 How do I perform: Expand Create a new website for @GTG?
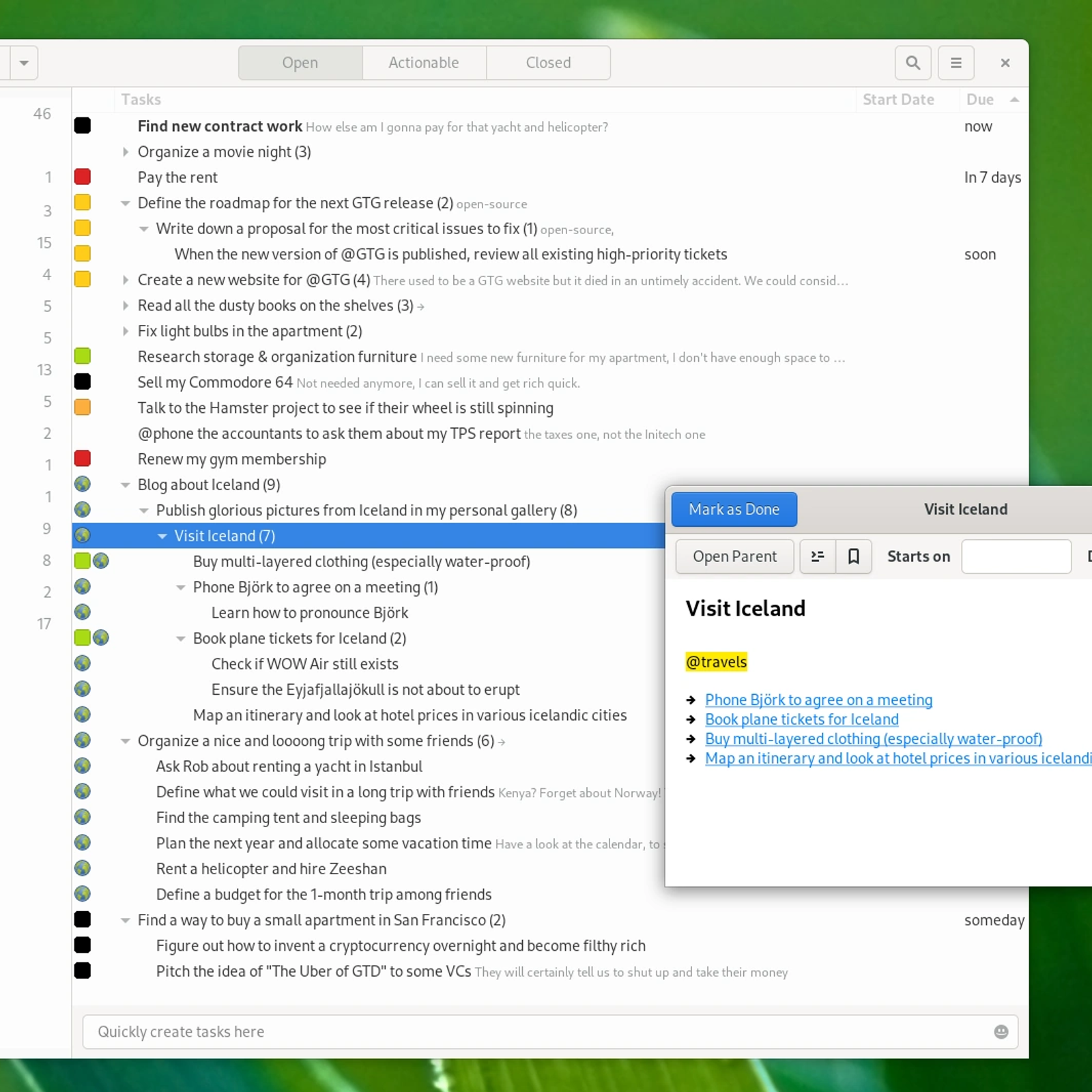[126, 280]
